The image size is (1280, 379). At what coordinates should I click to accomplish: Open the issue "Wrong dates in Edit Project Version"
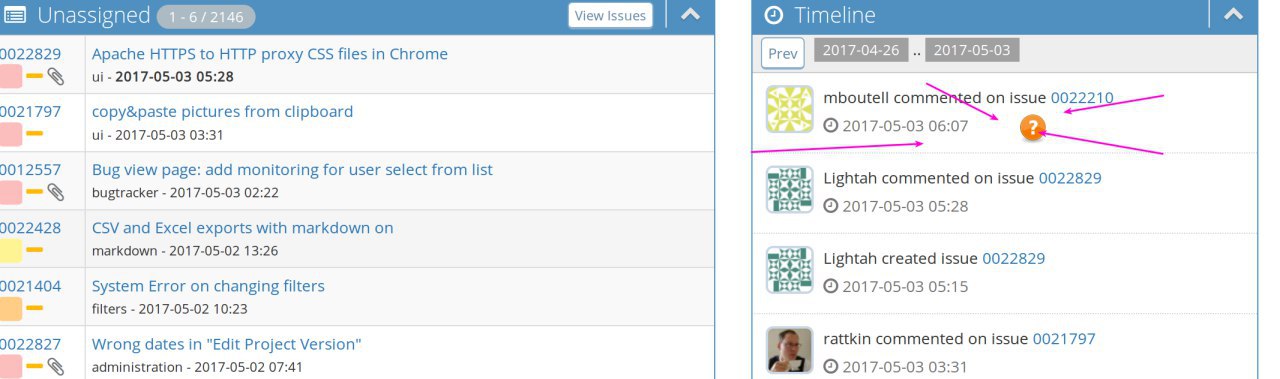[x=227, y=344]
